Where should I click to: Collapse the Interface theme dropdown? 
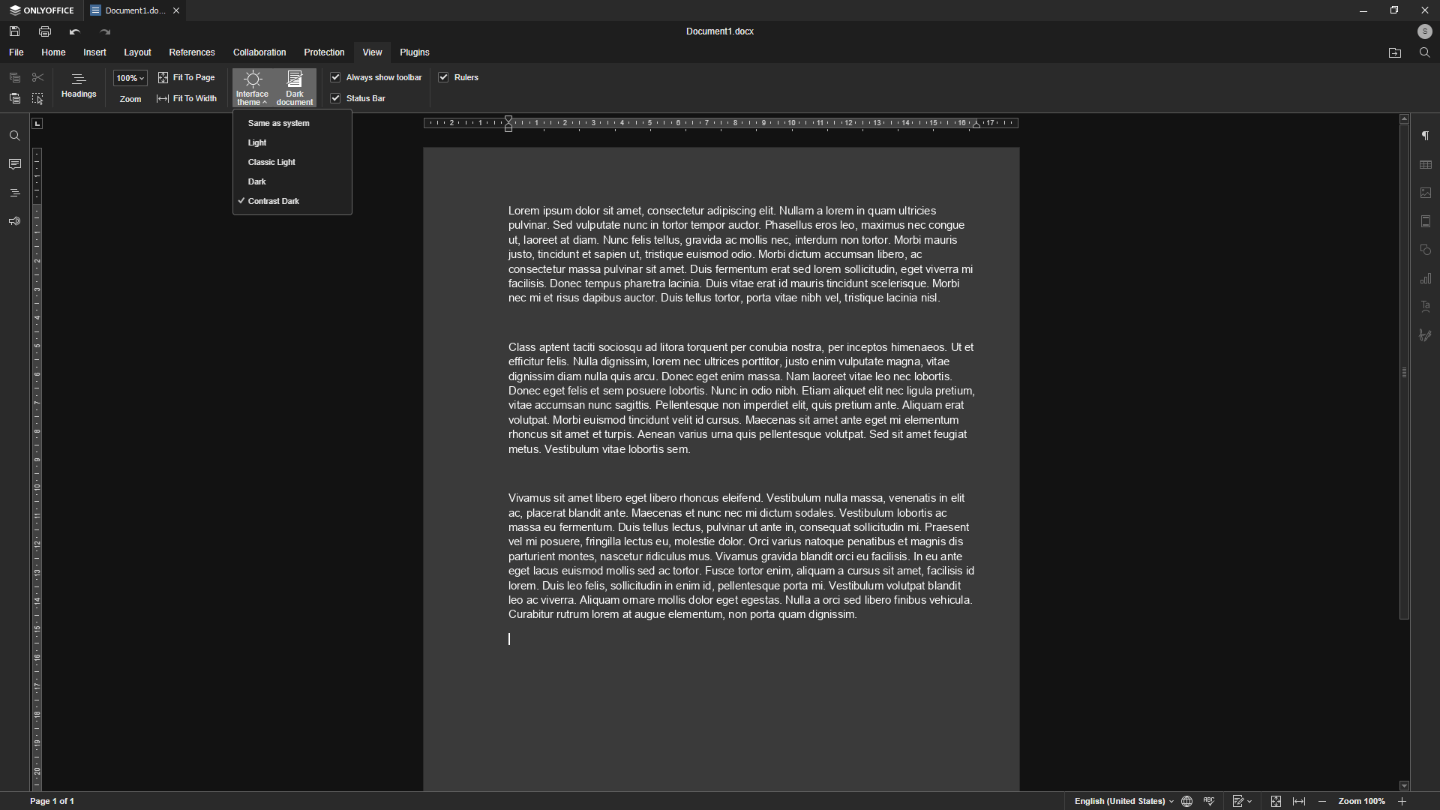click(x=251, y=87)
